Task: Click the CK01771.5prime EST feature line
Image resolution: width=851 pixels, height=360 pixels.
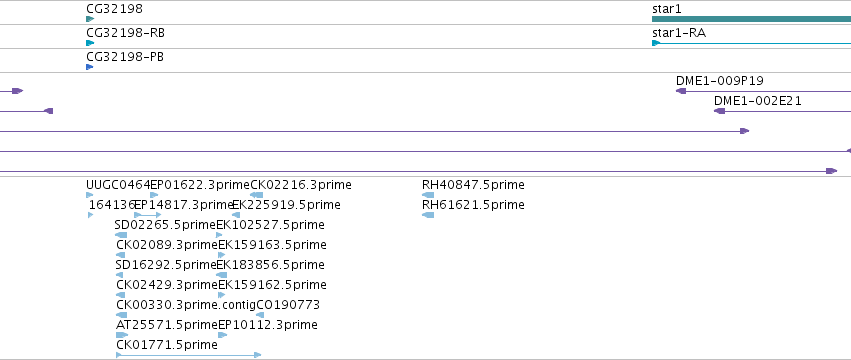Action: 189,355
